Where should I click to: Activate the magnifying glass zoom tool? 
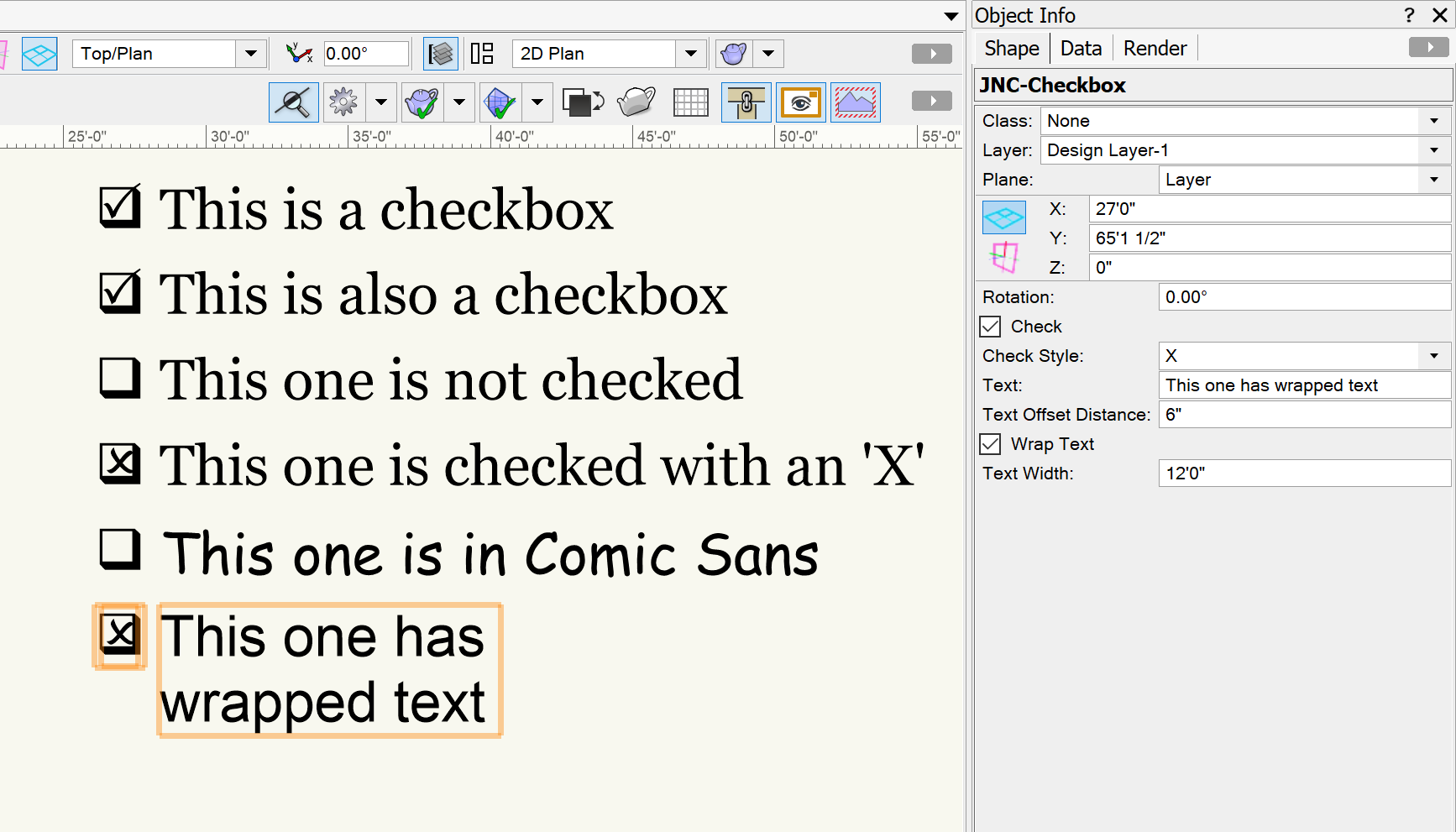tap(293, 102)
